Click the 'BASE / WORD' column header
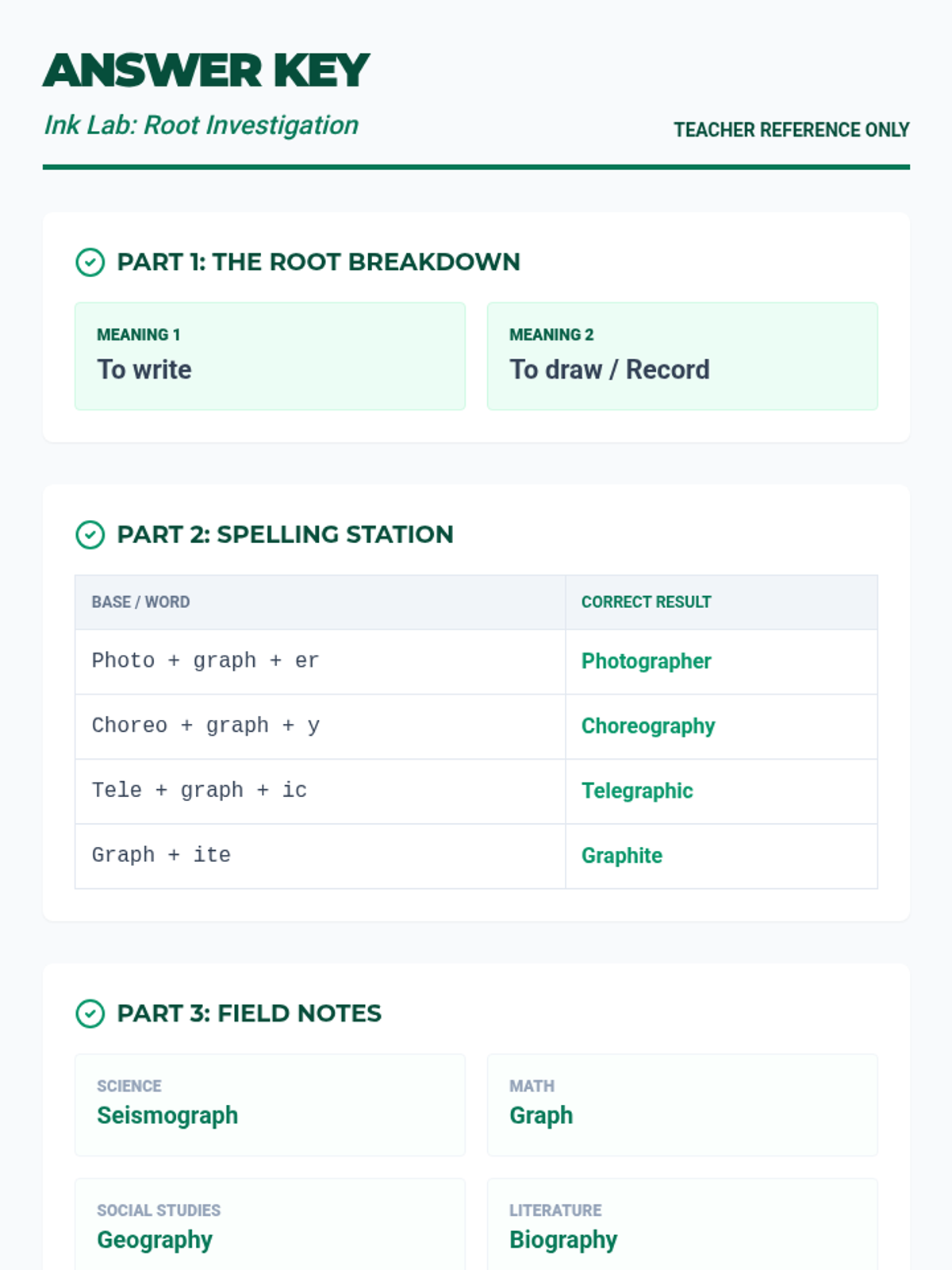 (x=140, y=602)
